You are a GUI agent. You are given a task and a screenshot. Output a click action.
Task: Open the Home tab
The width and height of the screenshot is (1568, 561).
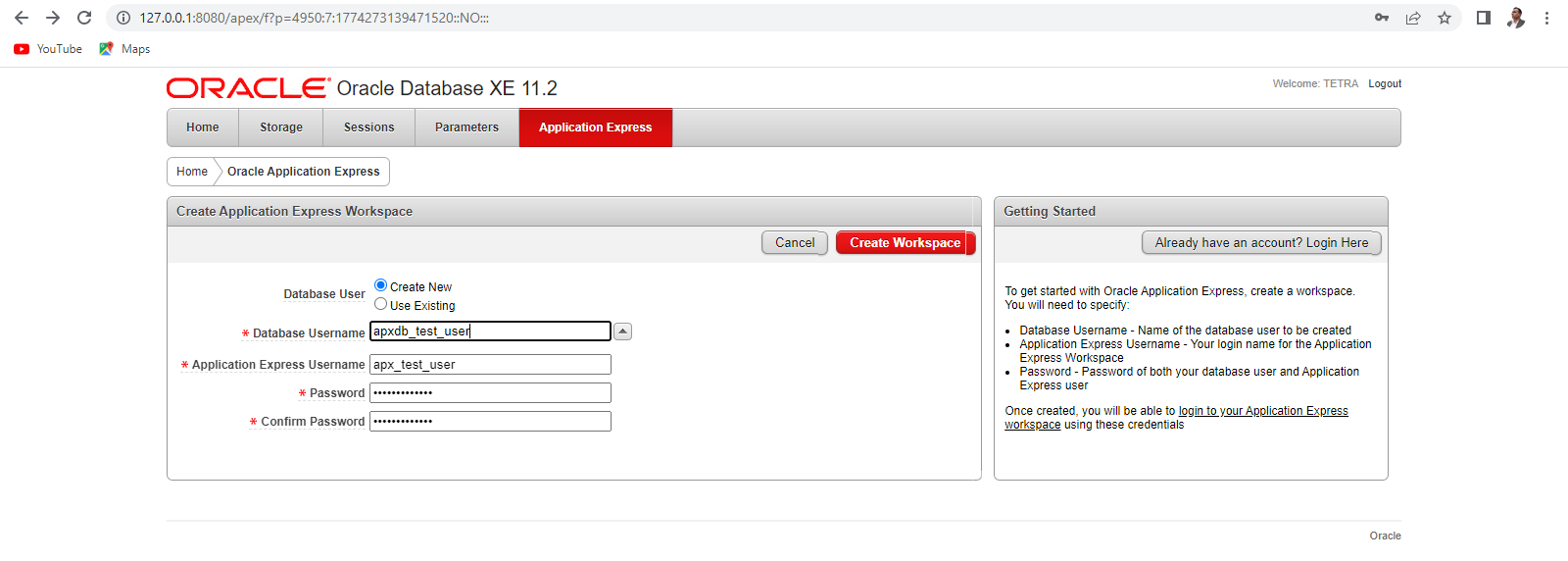(x=203, y=127)
